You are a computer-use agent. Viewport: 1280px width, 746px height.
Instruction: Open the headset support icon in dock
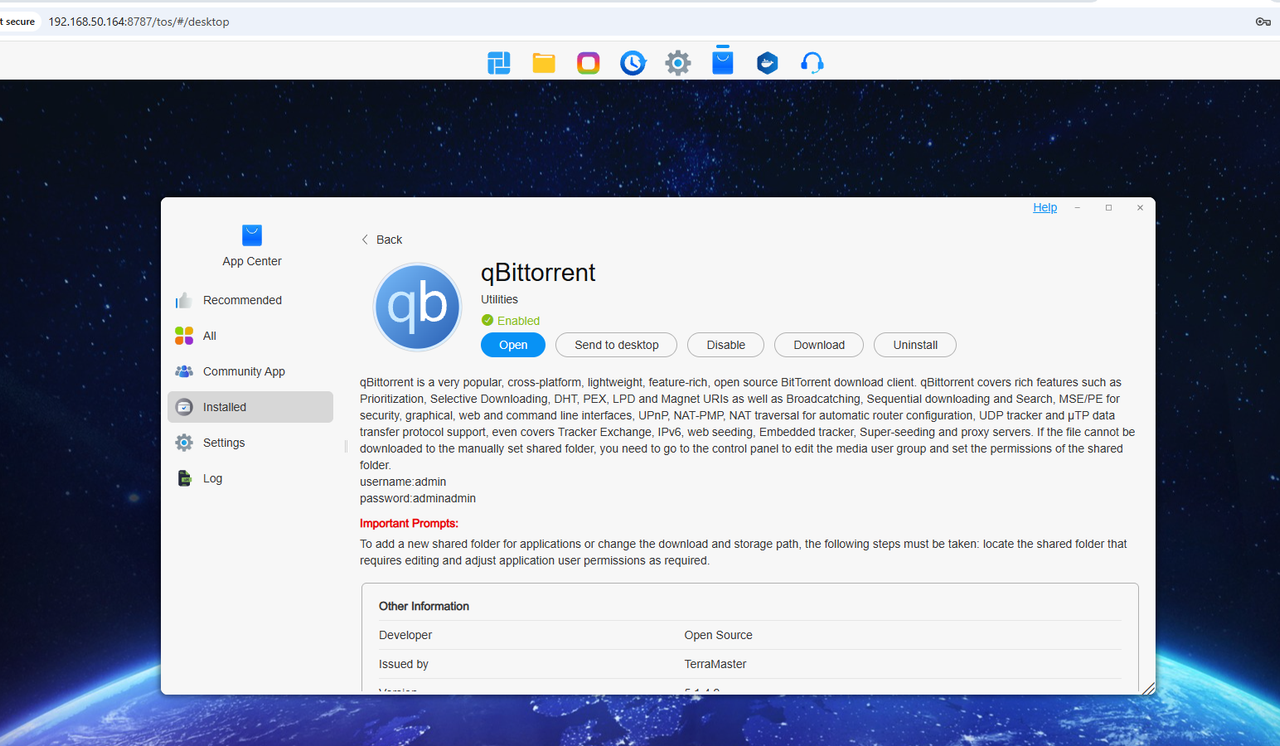click(x=812, y=63)
